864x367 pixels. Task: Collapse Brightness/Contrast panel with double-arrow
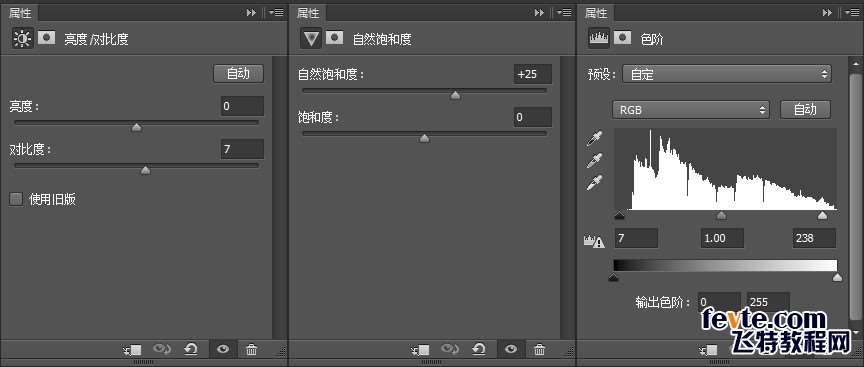point(251,12)
